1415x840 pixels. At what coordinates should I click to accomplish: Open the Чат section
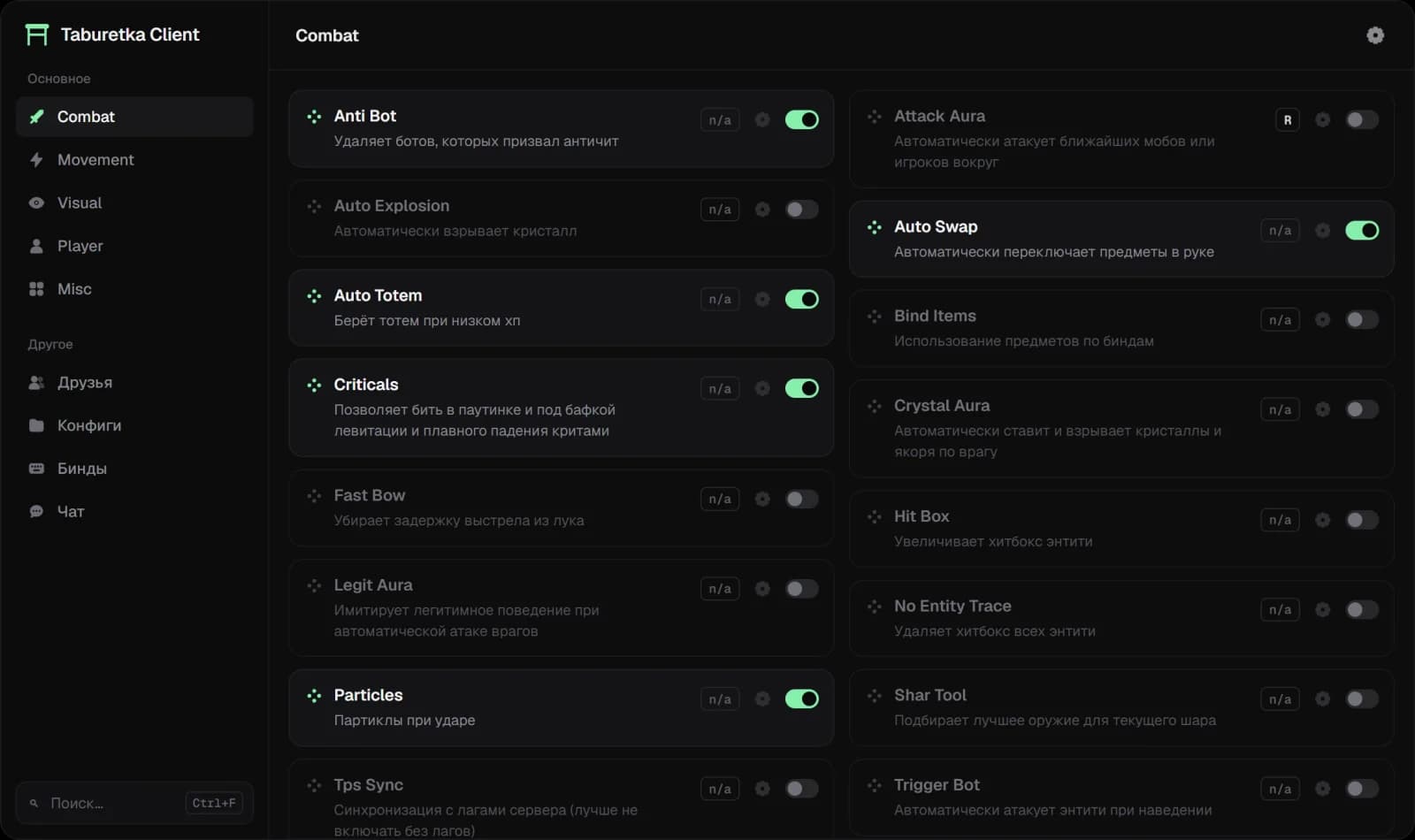click(134, 511)
